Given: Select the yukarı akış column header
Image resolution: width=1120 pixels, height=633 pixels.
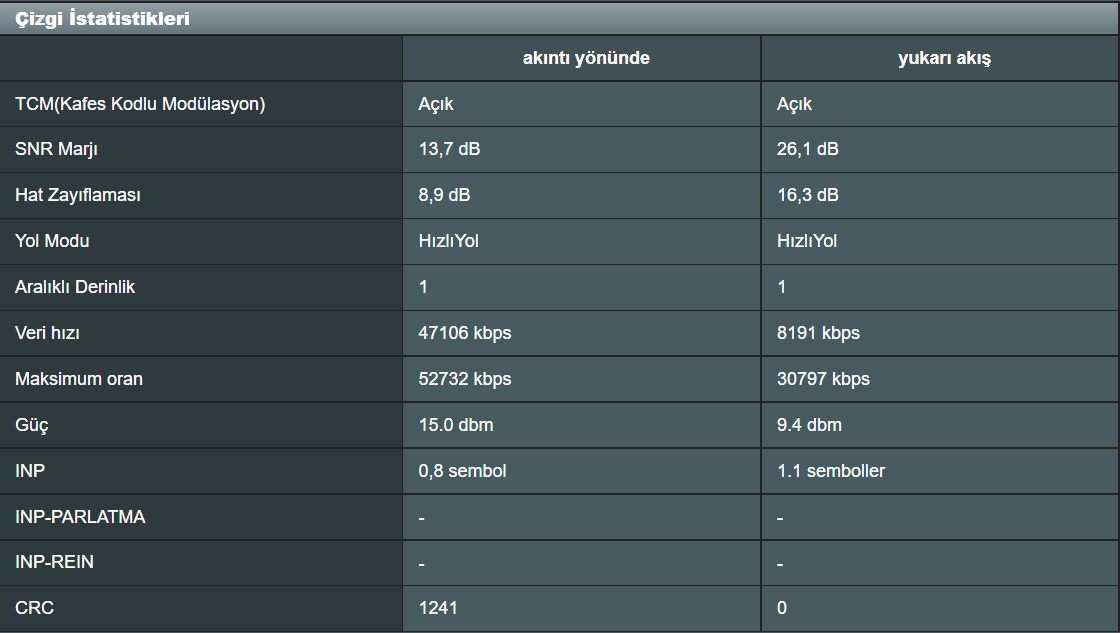Looking at the screenshot, I should point(944,58).
